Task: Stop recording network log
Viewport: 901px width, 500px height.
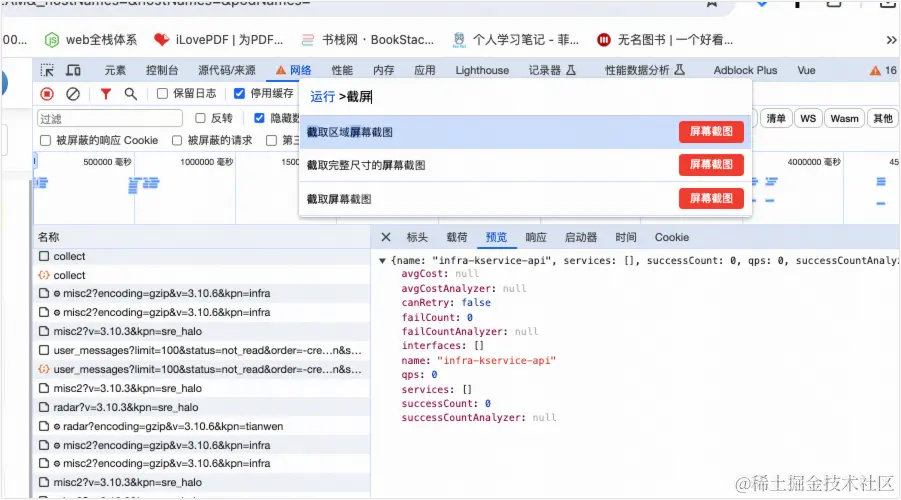Action: point(47,94)
